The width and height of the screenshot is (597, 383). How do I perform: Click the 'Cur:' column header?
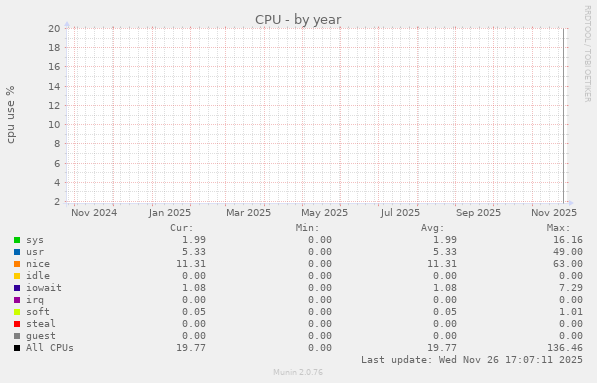[x=182, y=228]
